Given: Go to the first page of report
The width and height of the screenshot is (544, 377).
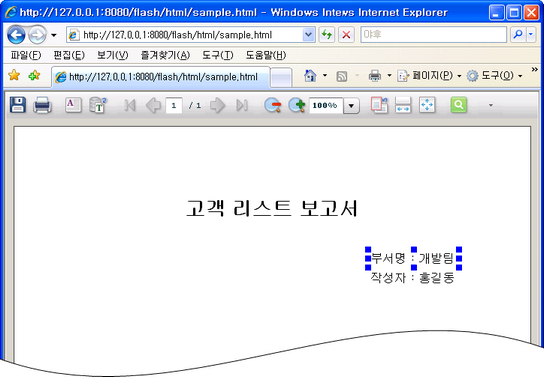Looking at the screenshot, I should 130,105.
